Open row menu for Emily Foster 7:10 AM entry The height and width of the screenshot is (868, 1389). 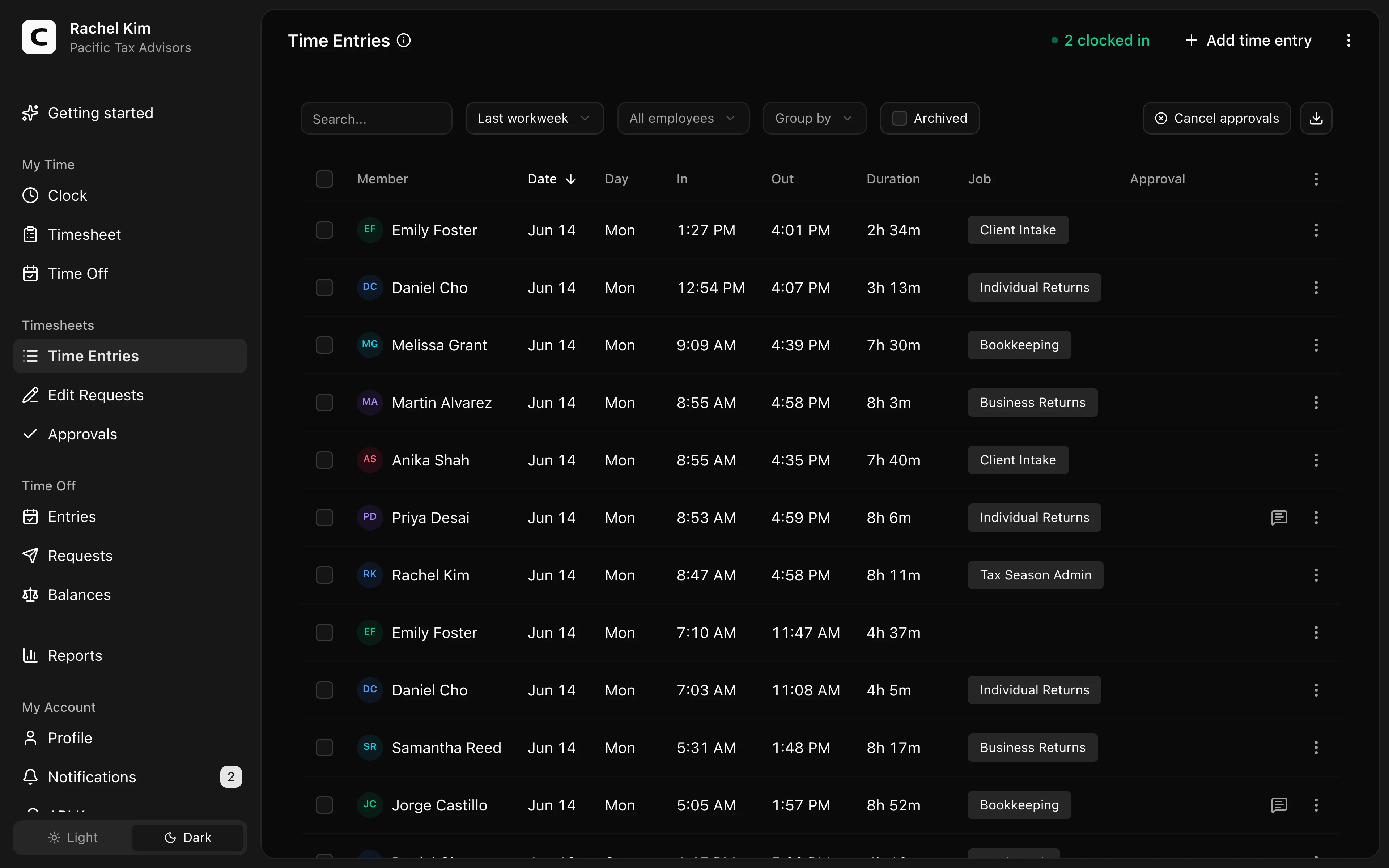[1316, 633]
